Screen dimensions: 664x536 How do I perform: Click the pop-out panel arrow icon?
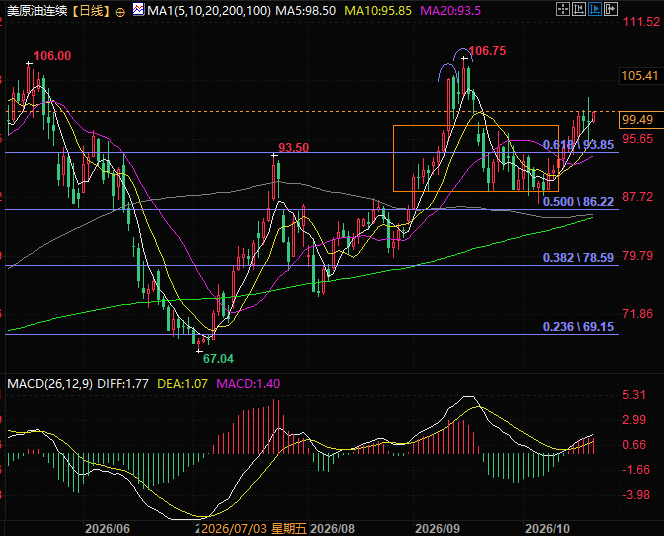pyautogui.click(x=611, y=9)
